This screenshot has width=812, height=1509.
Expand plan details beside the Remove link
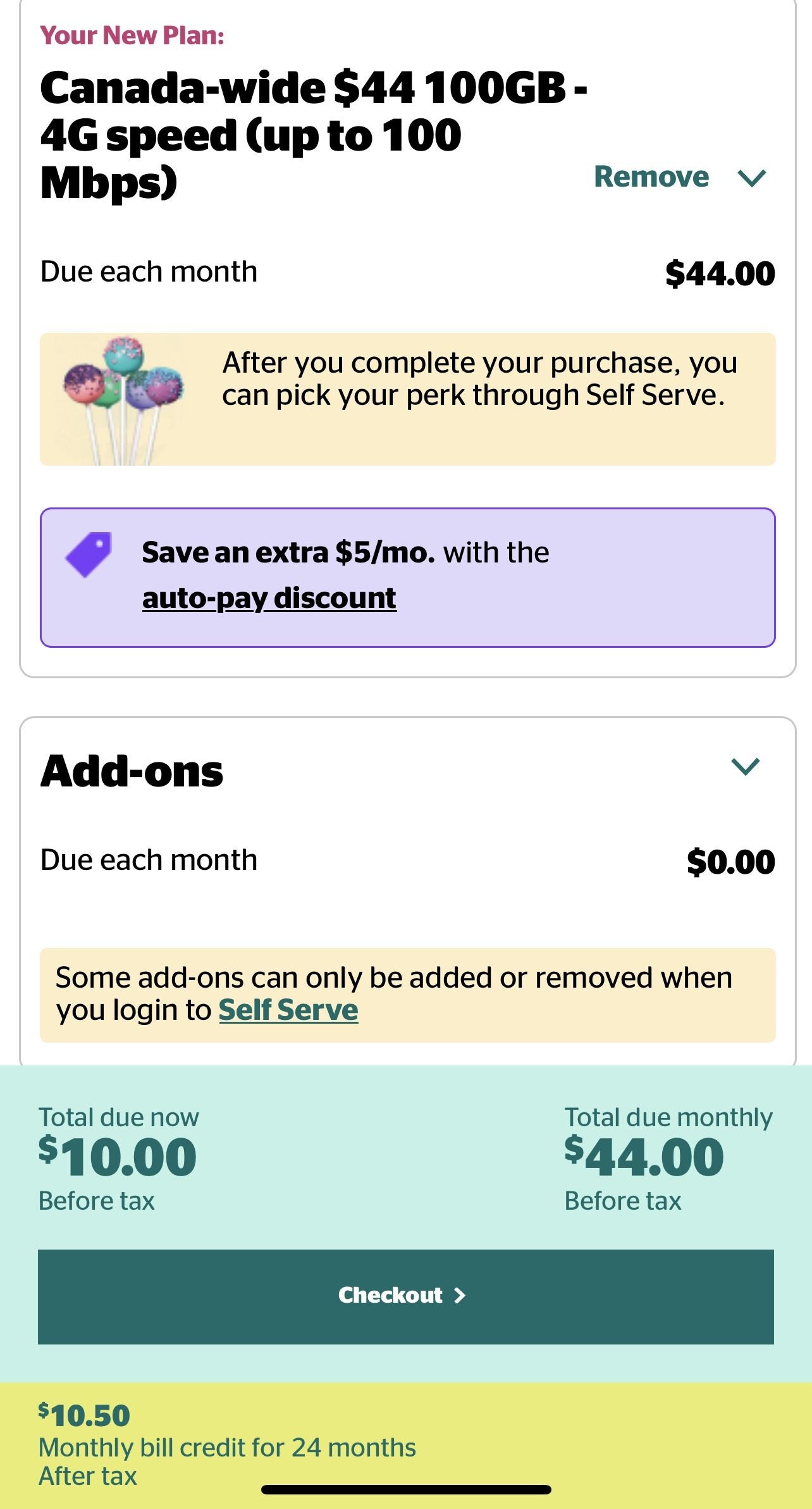[754, 178]
